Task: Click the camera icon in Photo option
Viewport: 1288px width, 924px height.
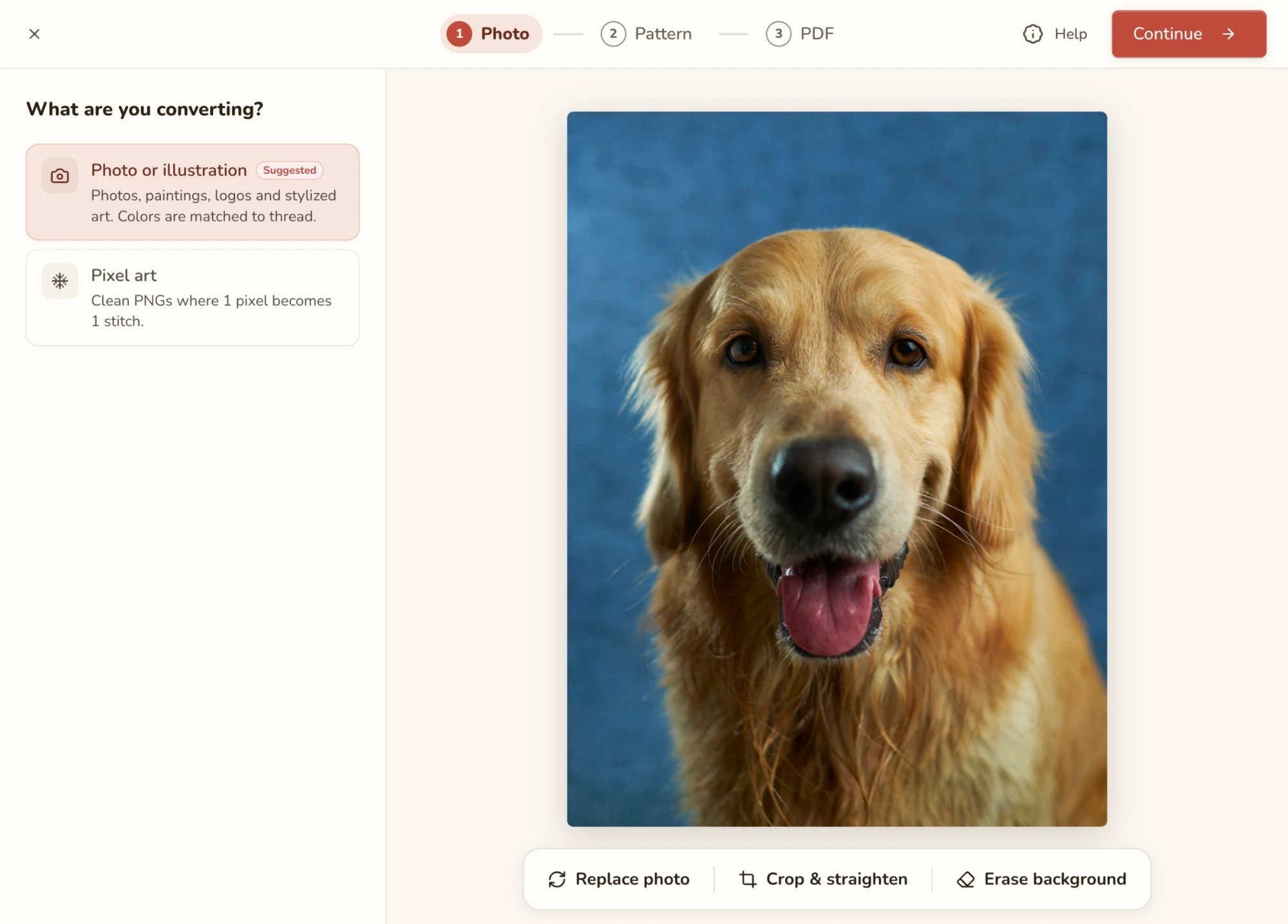Action: pos(60,176)
